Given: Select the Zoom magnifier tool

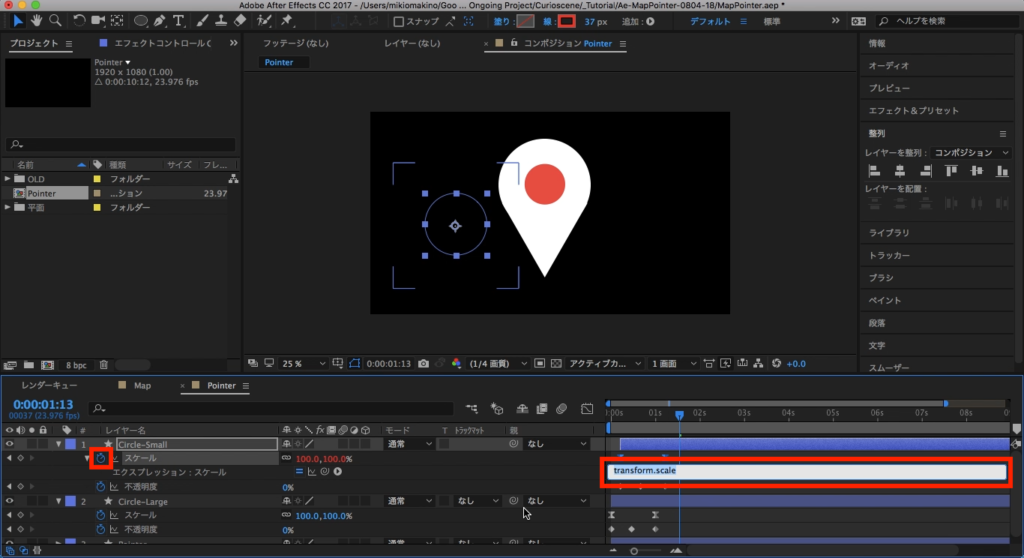Looking at the screenshot, I should point(56,21).
